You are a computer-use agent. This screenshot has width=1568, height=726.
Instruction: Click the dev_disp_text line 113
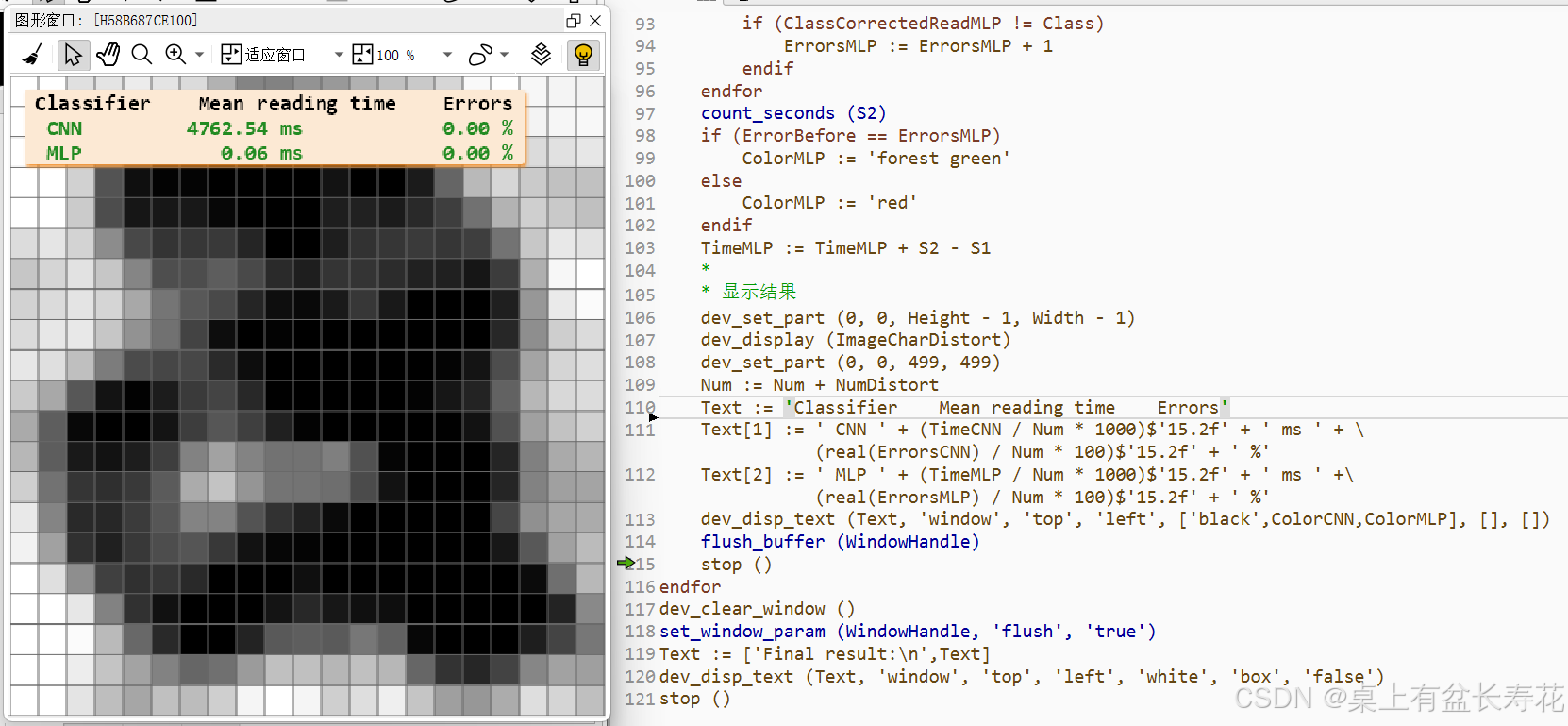point(1125,519)
